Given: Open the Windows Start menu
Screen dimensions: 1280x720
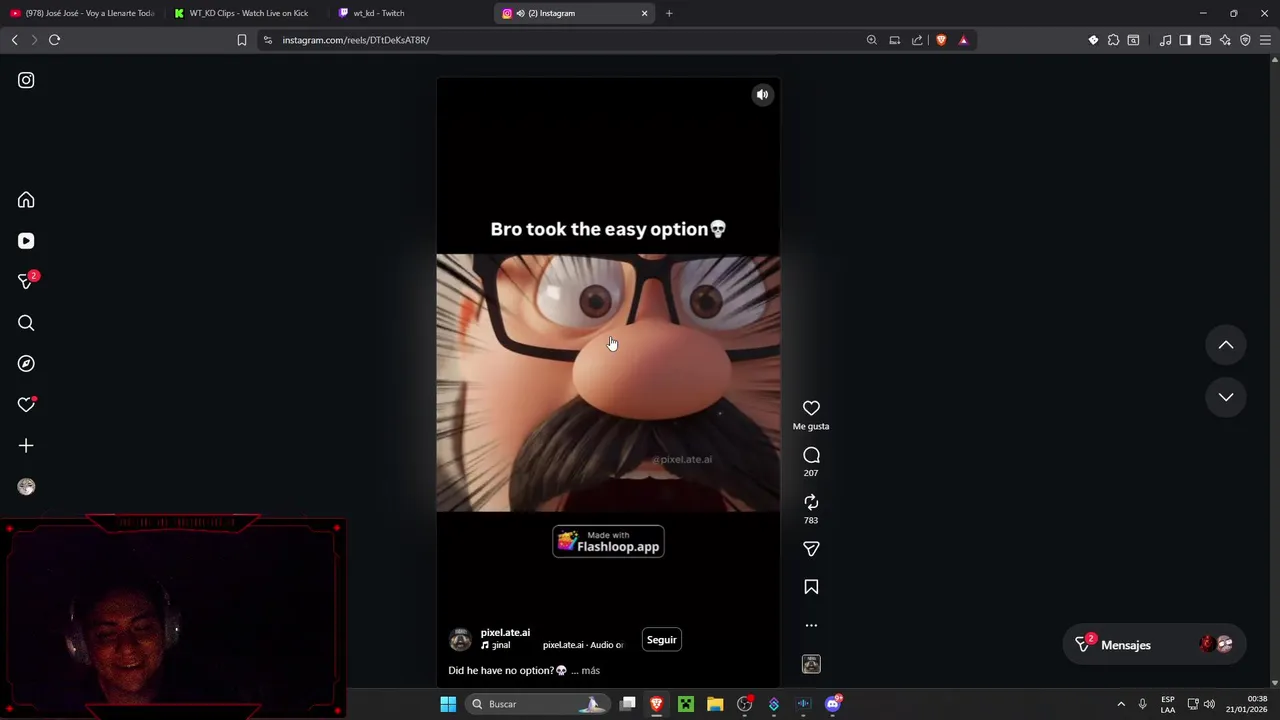Looking at the screenshot, I should pos(448,704).
